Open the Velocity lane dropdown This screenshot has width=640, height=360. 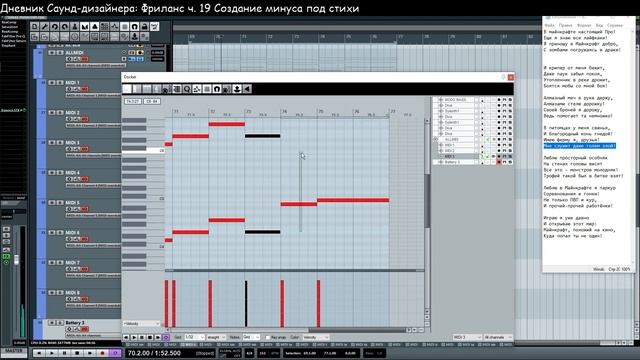click(141, 324)
